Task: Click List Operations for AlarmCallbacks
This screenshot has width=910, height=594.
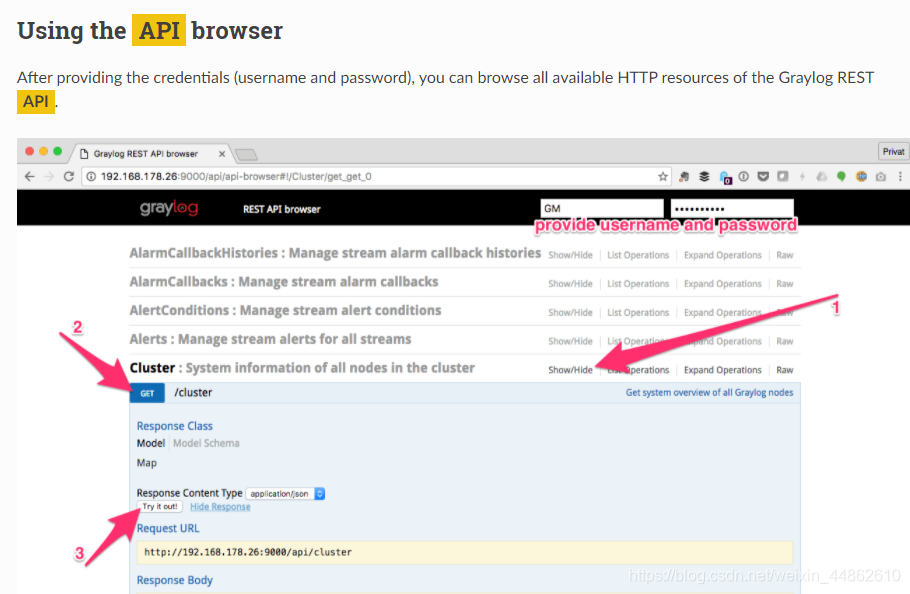Action: 638,284
